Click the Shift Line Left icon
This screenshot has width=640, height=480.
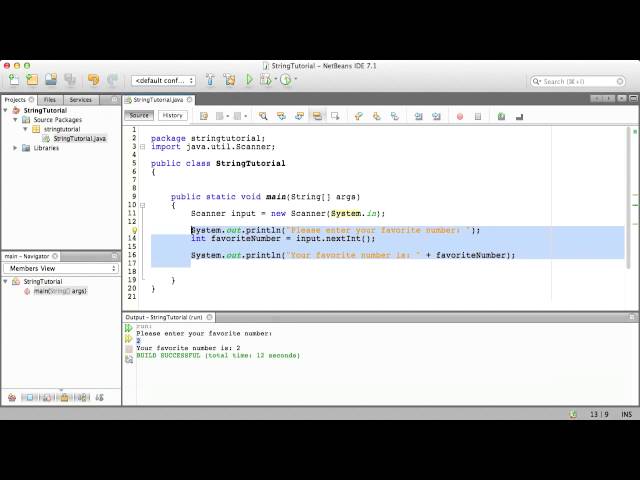click(x=418, y=116)
